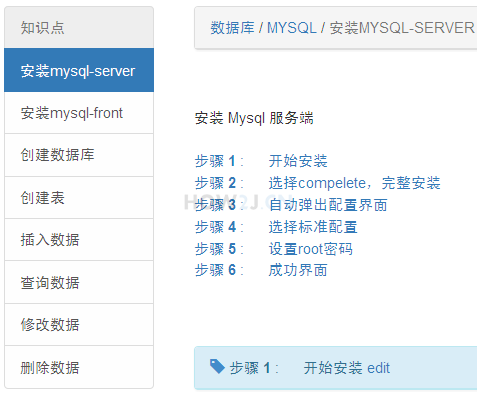Select 安装mysql-server in the sidebar
The height and width of the screenshot is (404, 477).
tap(79, 70)
